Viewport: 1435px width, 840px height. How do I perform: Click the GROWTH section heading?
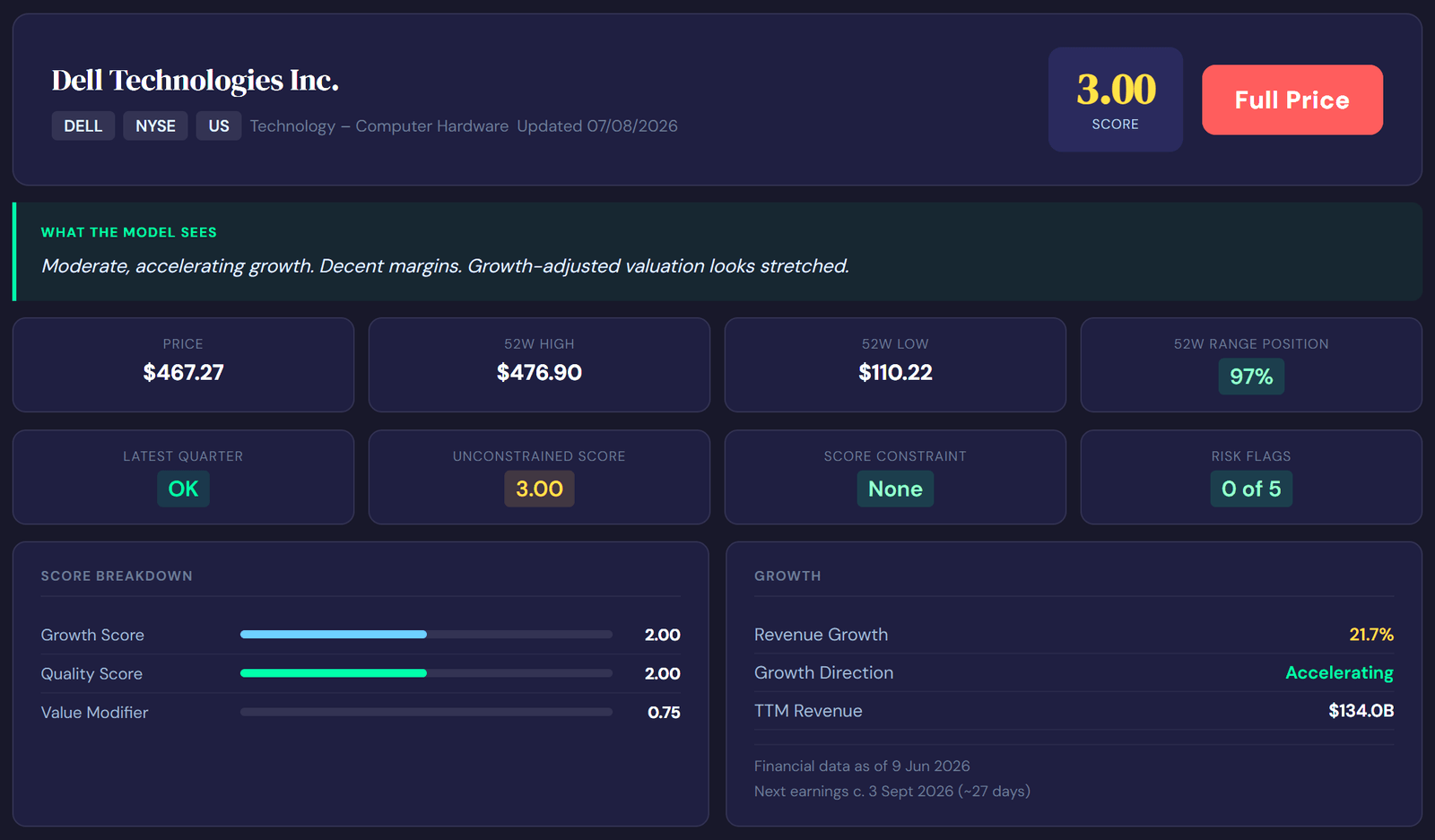pyautogui.click(x=787, y=576)
